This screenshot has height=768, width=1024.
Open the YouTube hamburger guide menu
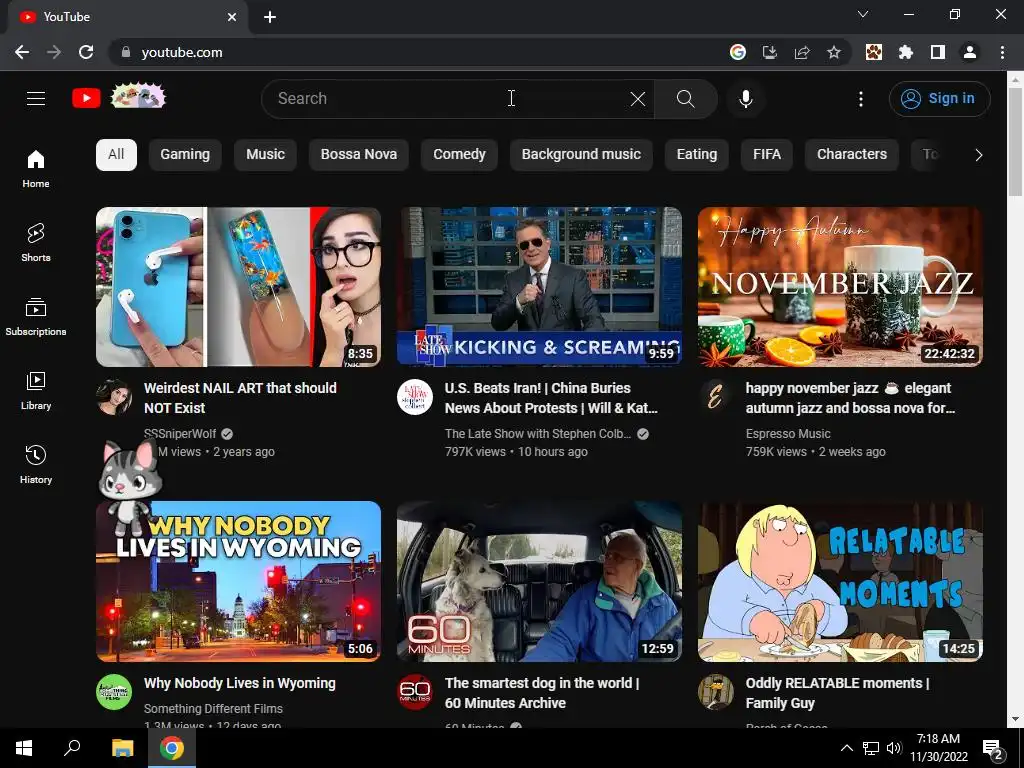pos(36,99)
